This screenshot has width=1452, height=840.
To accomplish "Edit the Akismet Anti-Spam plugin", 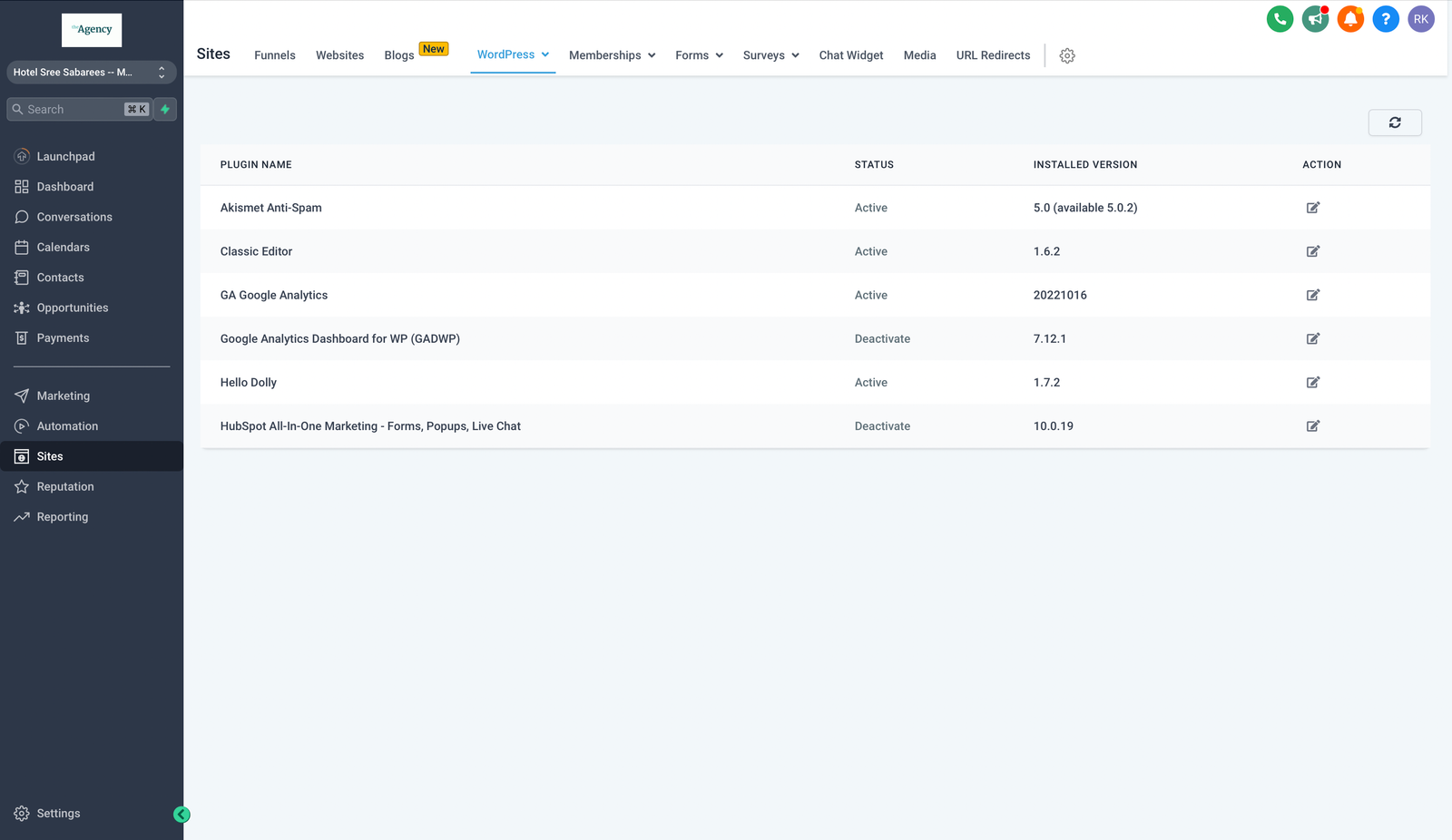I will (1312, 208).
